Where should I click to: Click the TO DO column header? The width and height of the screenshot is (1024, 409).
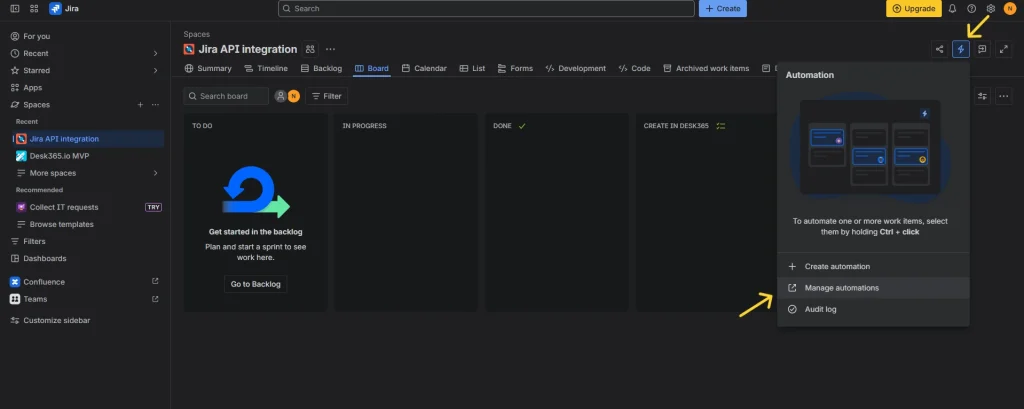(202, 125)
